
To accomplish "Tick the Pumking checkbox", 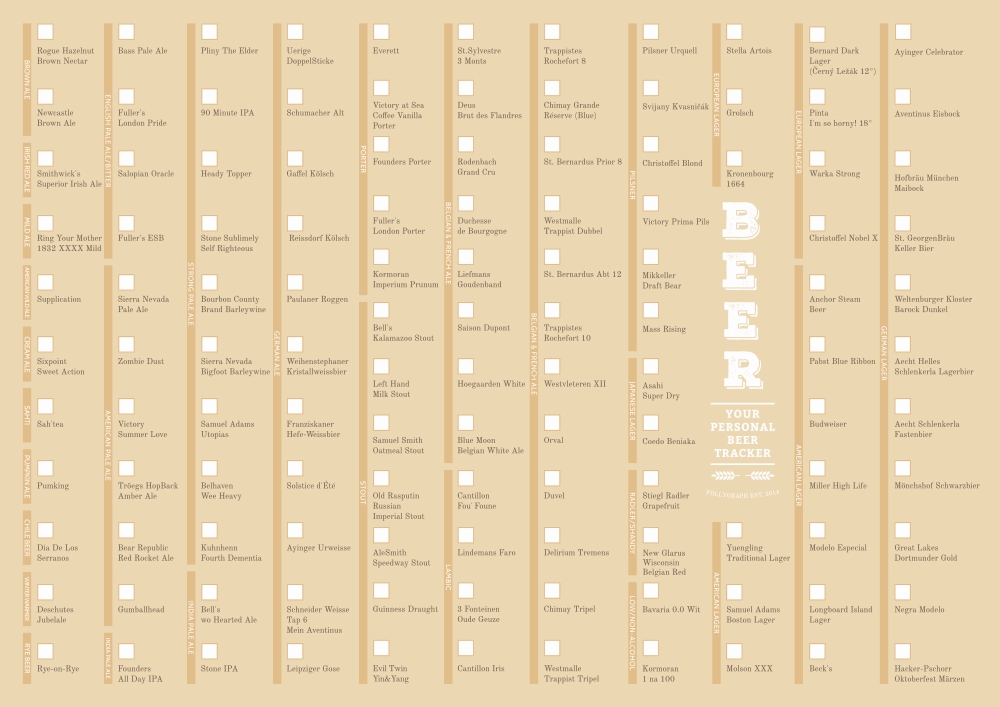I will pyautogui.click(x=45, y=468).
